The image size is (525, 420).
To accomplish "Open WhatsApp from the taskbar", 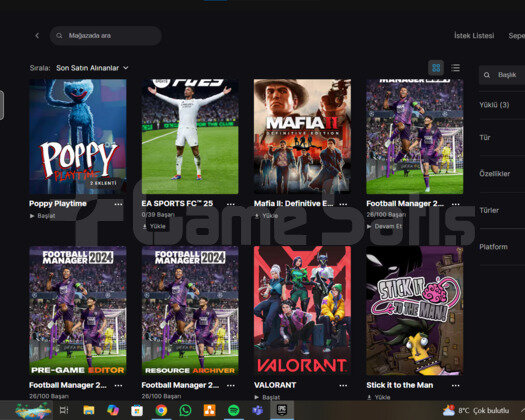I will coord(185,410).
